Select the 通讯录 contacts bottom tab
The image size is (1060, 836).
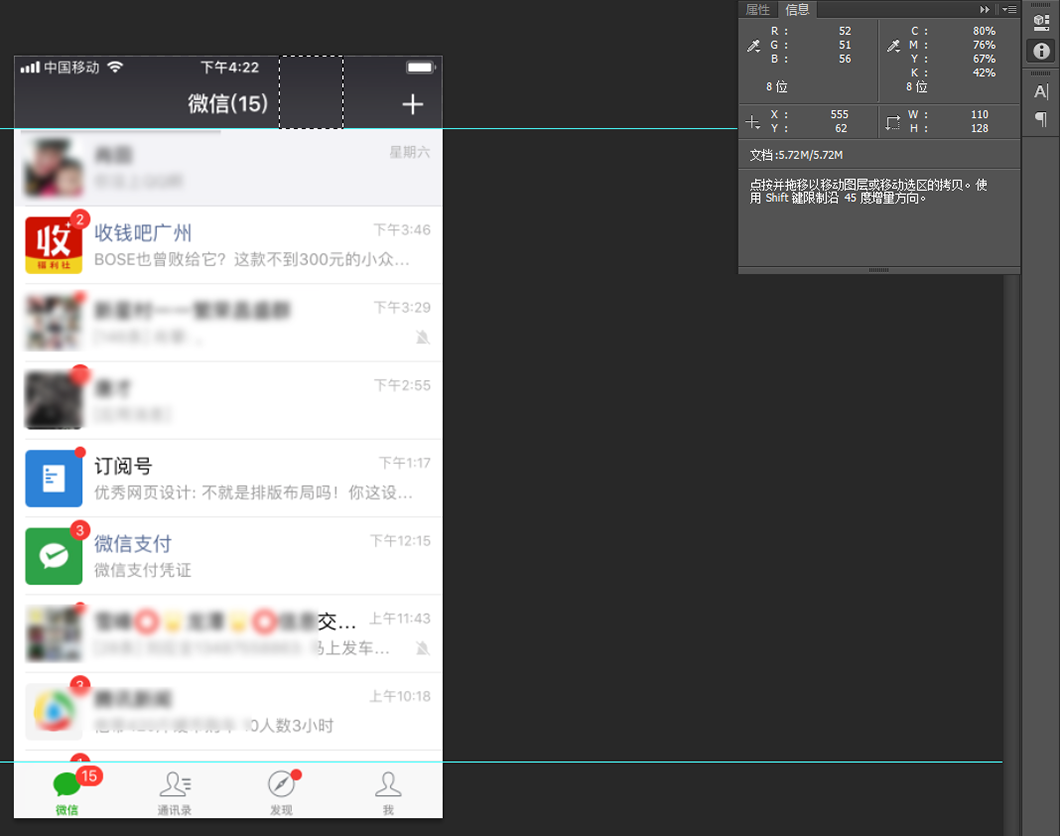(174, 793)
